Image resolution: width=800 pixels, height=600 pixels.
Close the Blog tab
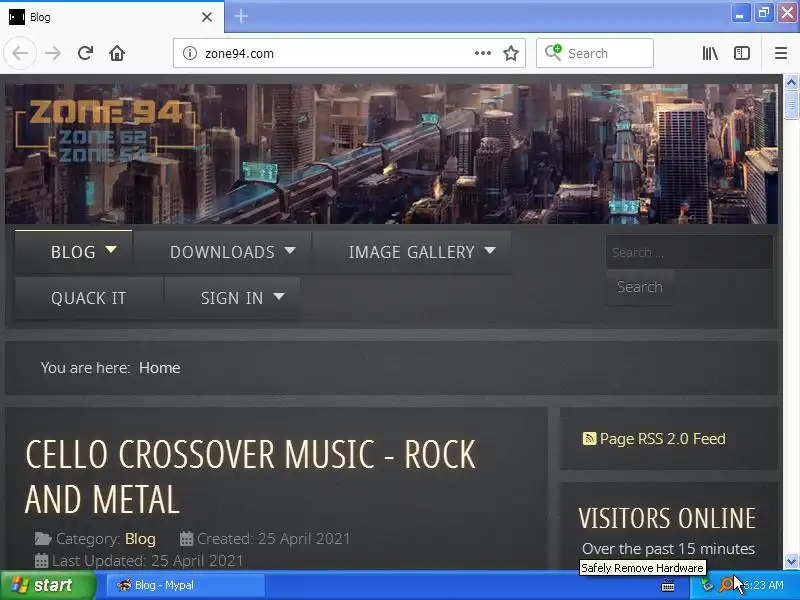(x=207, y=17)
